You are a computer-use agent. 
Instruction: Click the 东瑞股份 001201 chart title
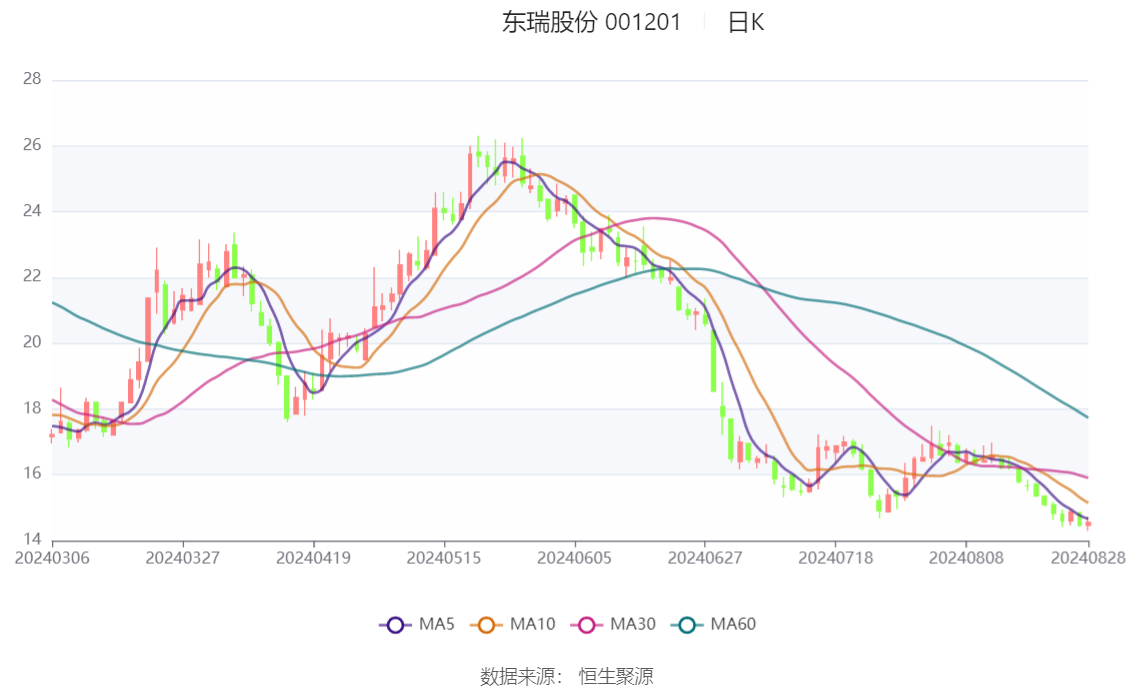[x=591, y=22]
